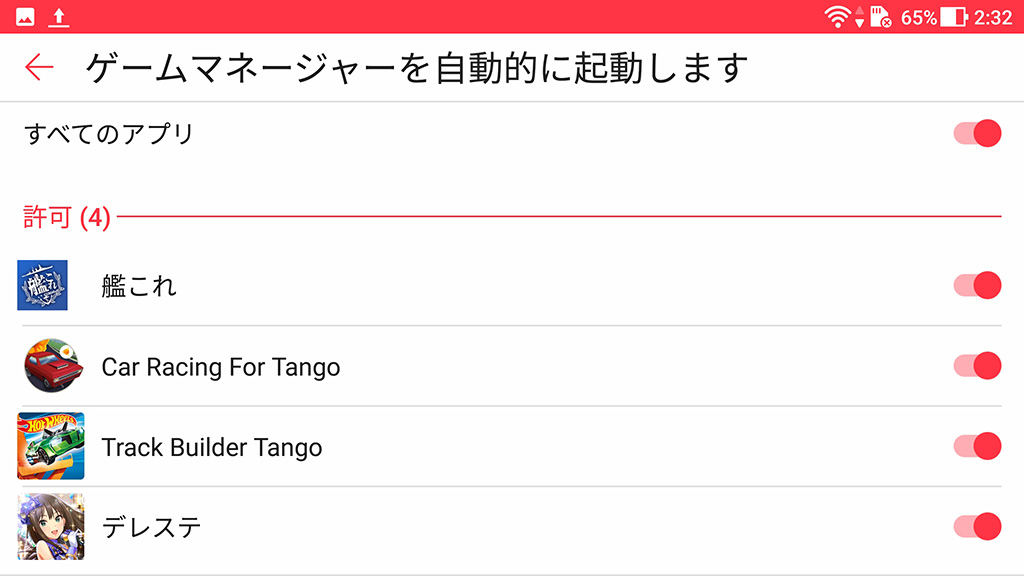Disable the すべてのアプリ toggle
Image resolution: width=1024 pixels, height=576 pixels.
coord(977,133)
